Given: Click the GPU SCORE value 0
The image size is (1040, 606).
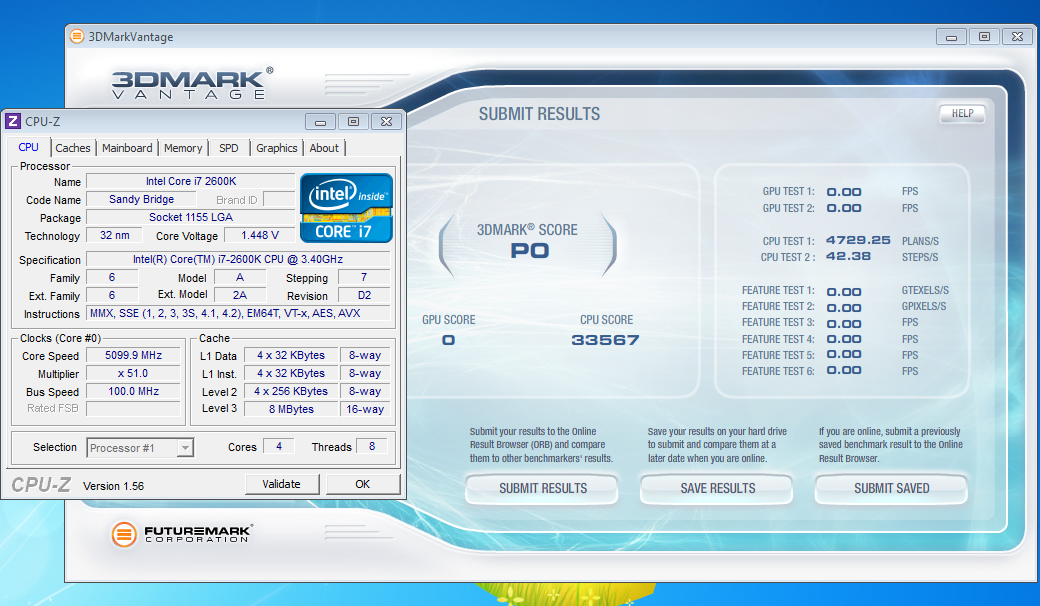Looking at the screenshot, I should (x=449, y=340).
